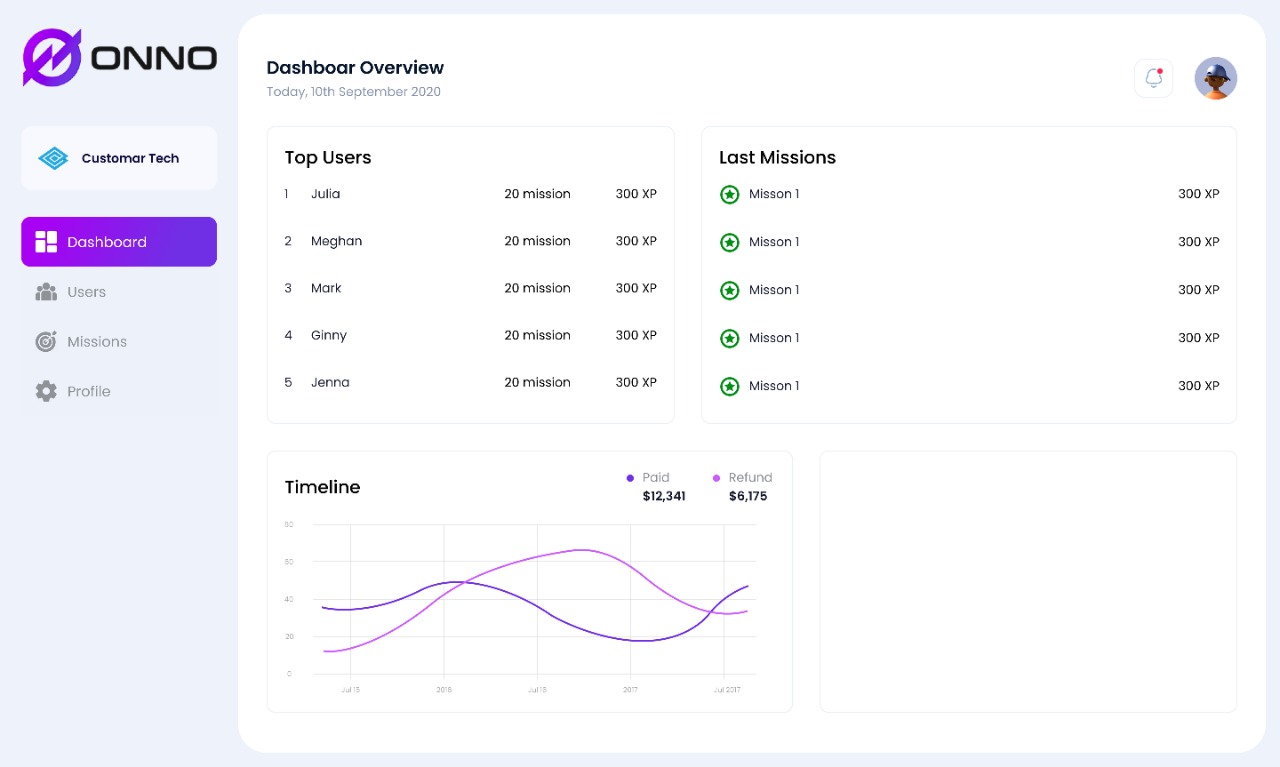Select the Paid amount $12,341
The height and width of the screenshot is (767, 1280).
[664, 496]
